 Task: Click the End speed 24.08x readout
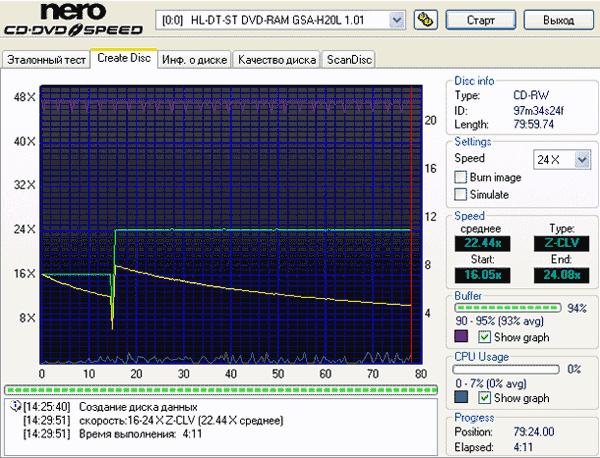pos(561,275)
